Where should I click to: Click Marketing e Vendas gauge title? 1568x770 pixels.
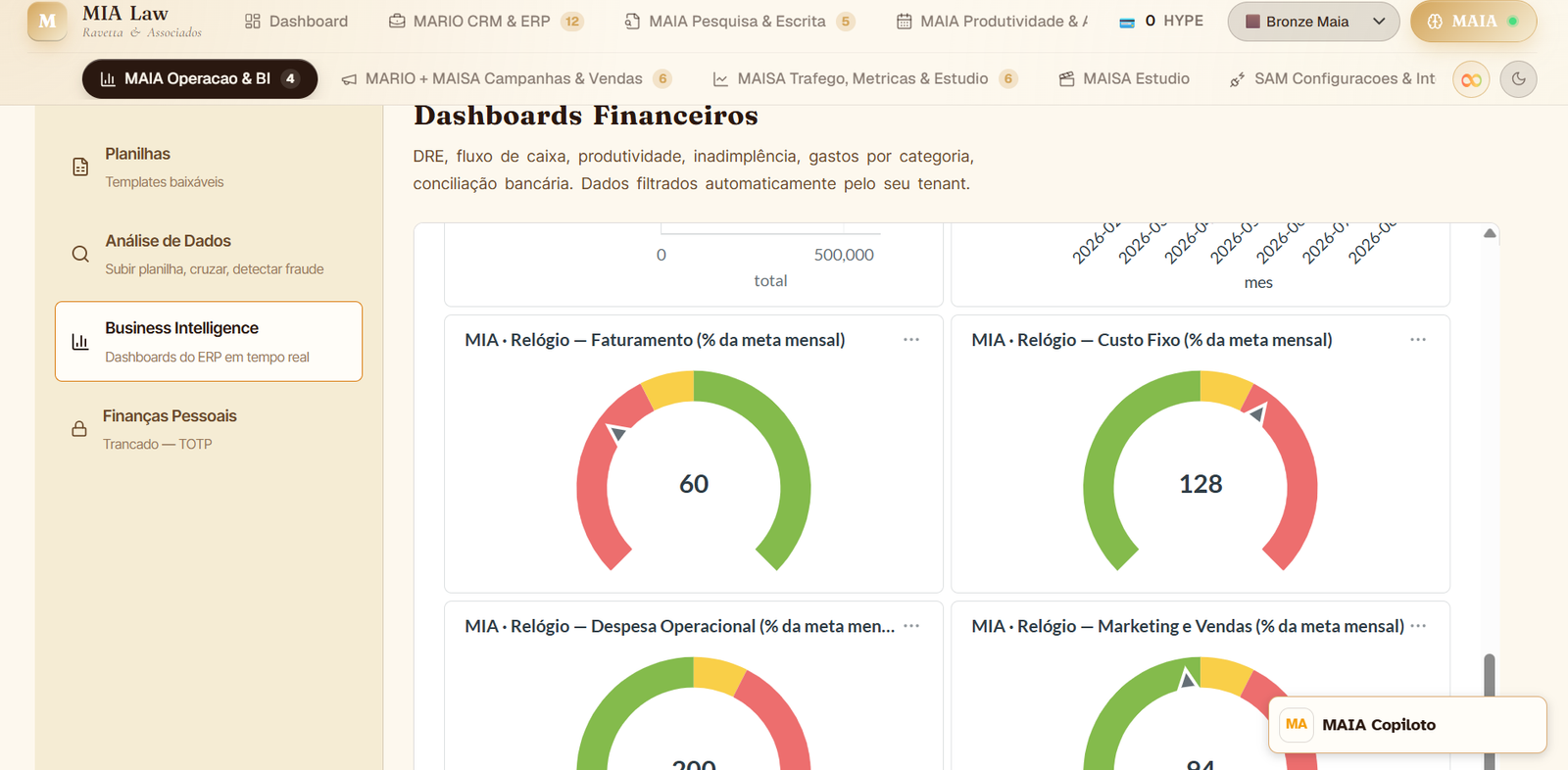pos(1188,626)
